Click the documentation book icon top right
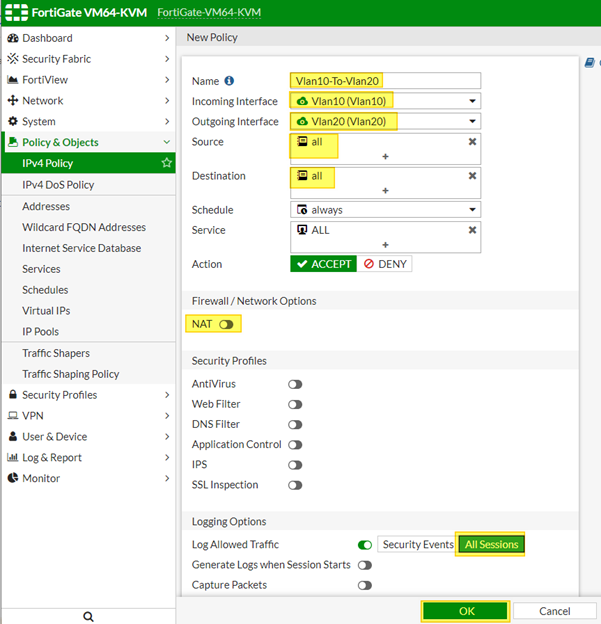601x624 pixels. [589, 62]
